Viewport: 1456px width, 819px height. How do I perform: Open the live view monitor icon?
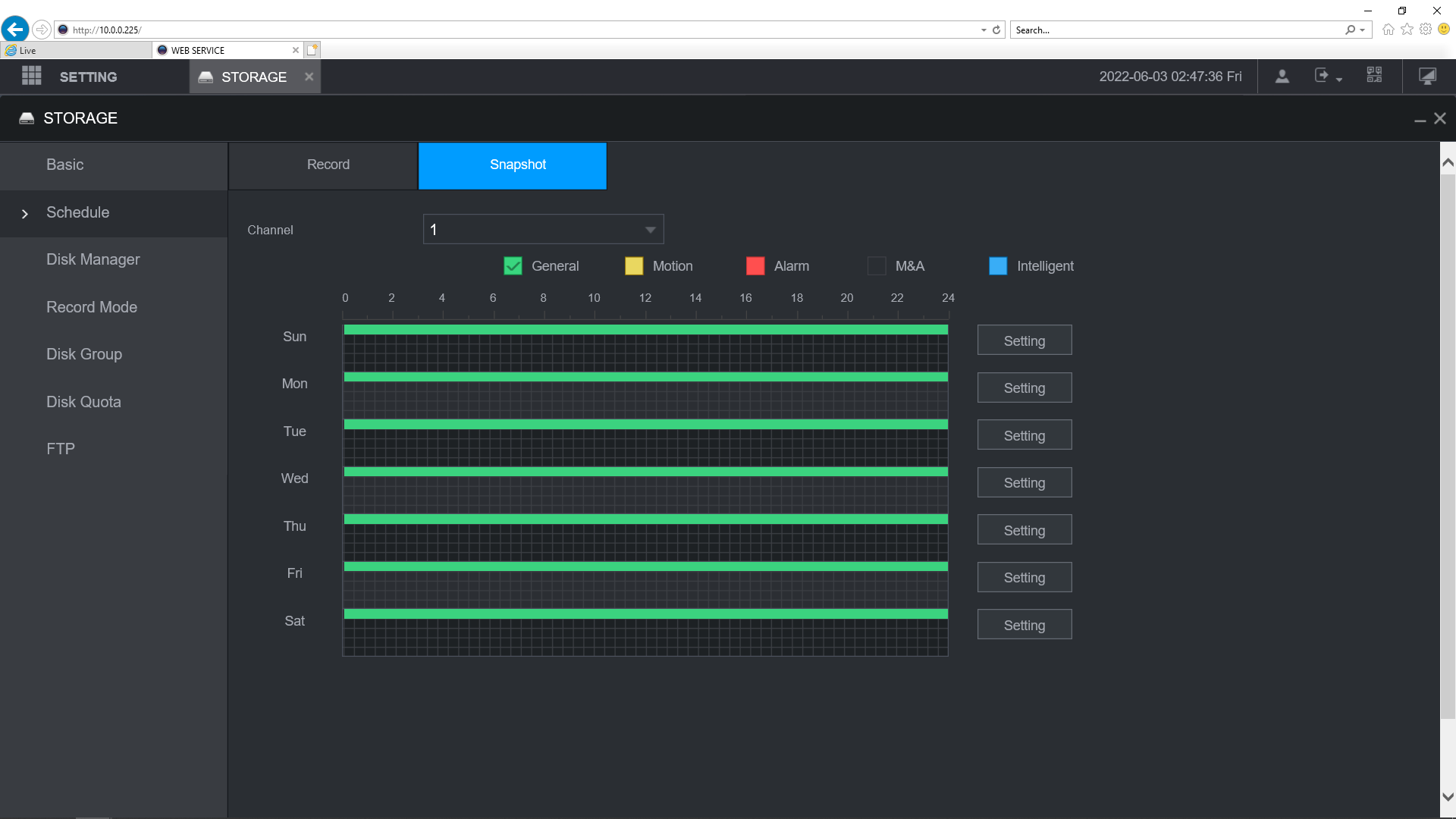(x=1427, y=77)
